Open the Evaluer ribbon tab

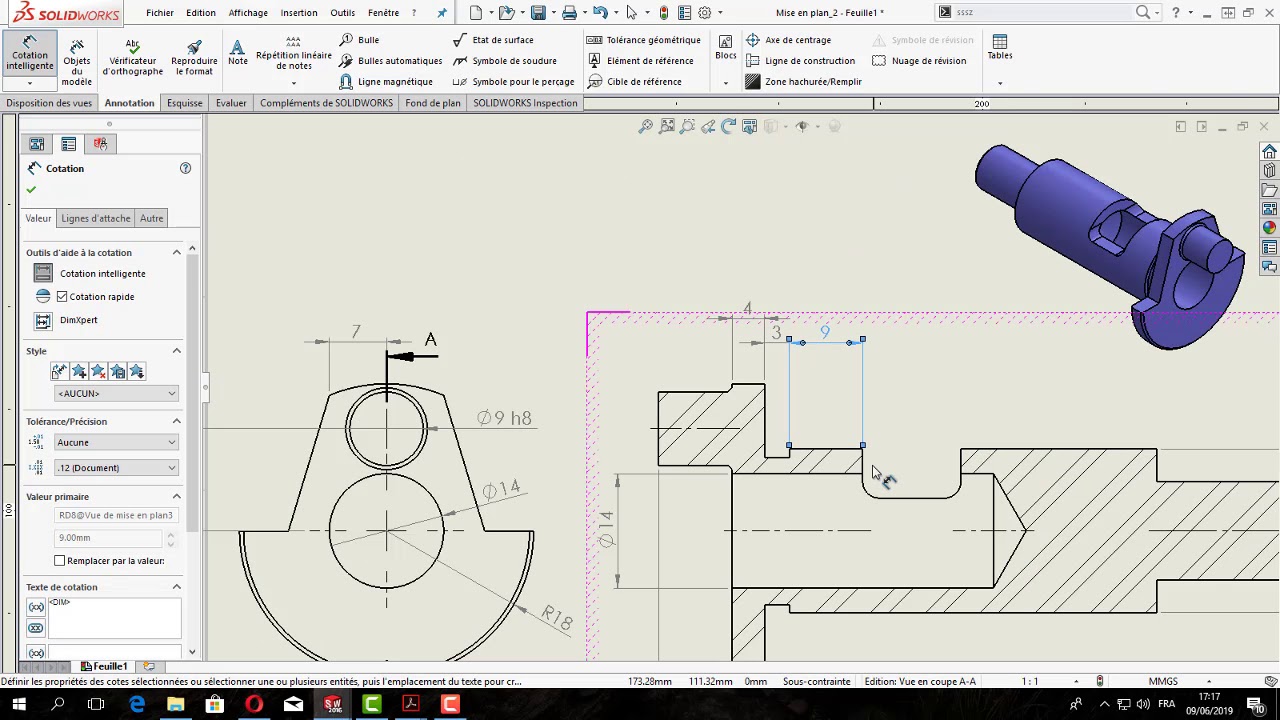click(x=231, y=103)
